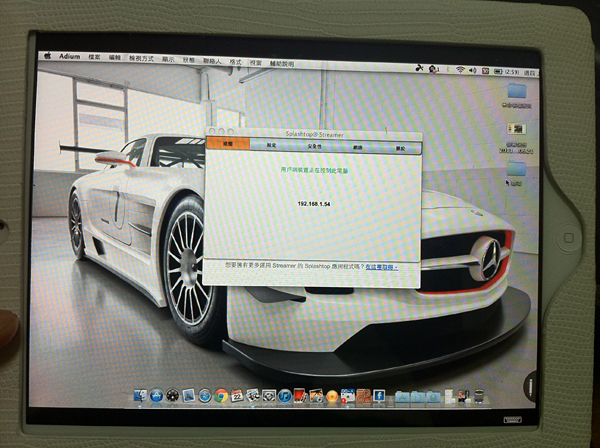Viewport: 600px width, 448px height.
Task: Tap the pencil handle at screen edge
Action: (531, 386)
